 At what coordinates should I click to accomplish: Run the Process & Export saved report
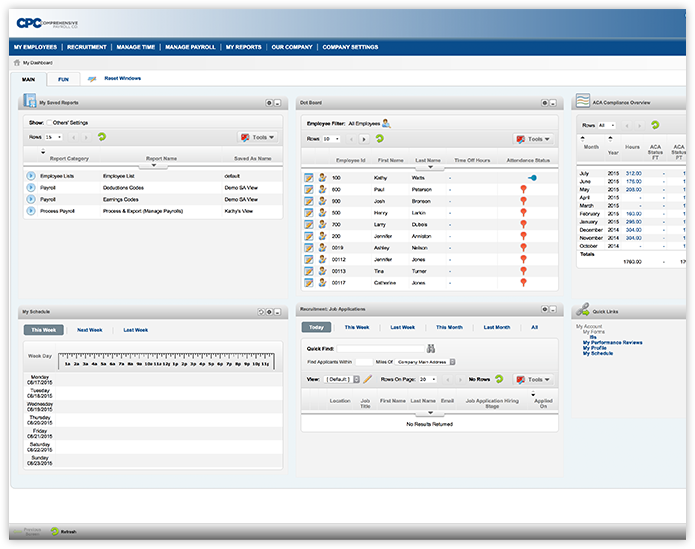31,211
